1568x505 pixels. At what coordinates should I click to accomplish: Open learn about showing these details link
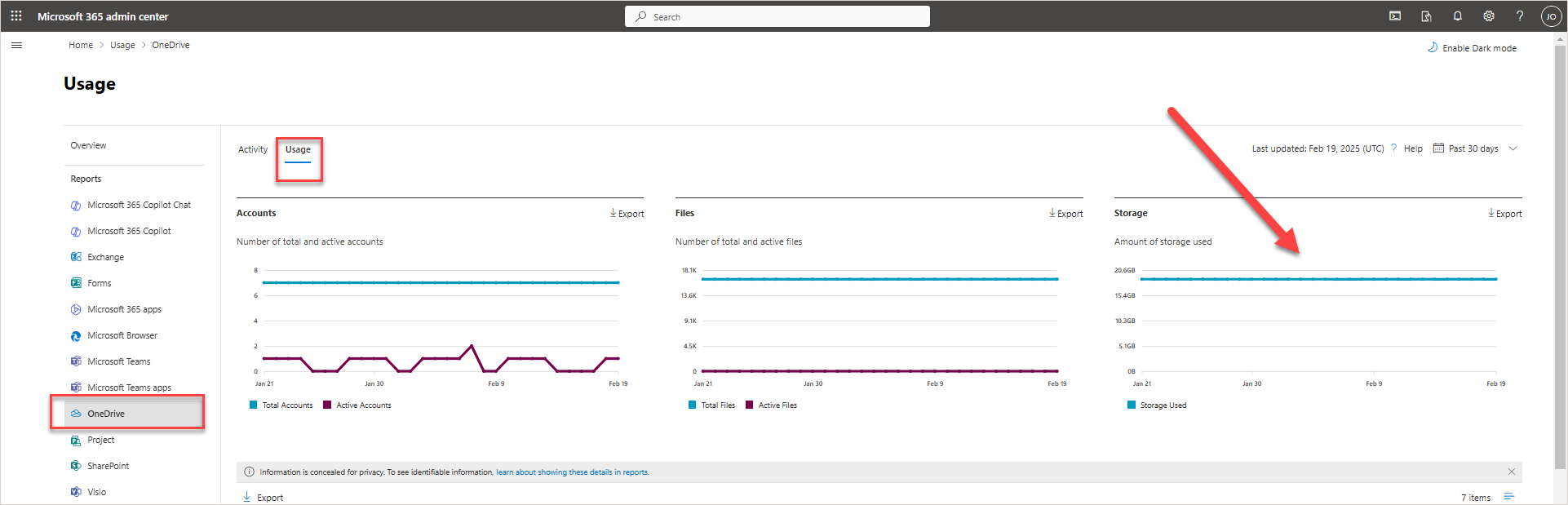coord(572,472)
